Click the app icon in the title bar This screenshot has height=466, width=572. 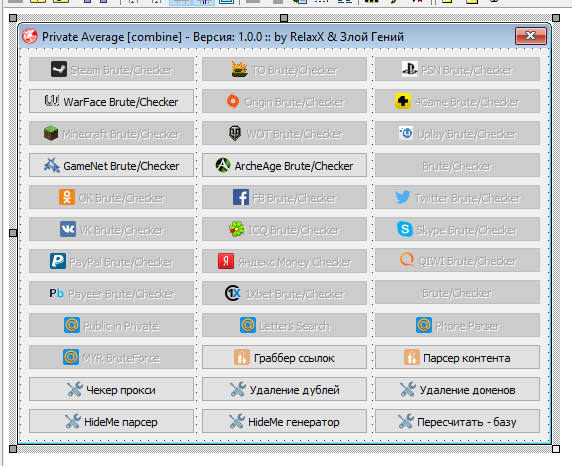click(x=30, y=36)
